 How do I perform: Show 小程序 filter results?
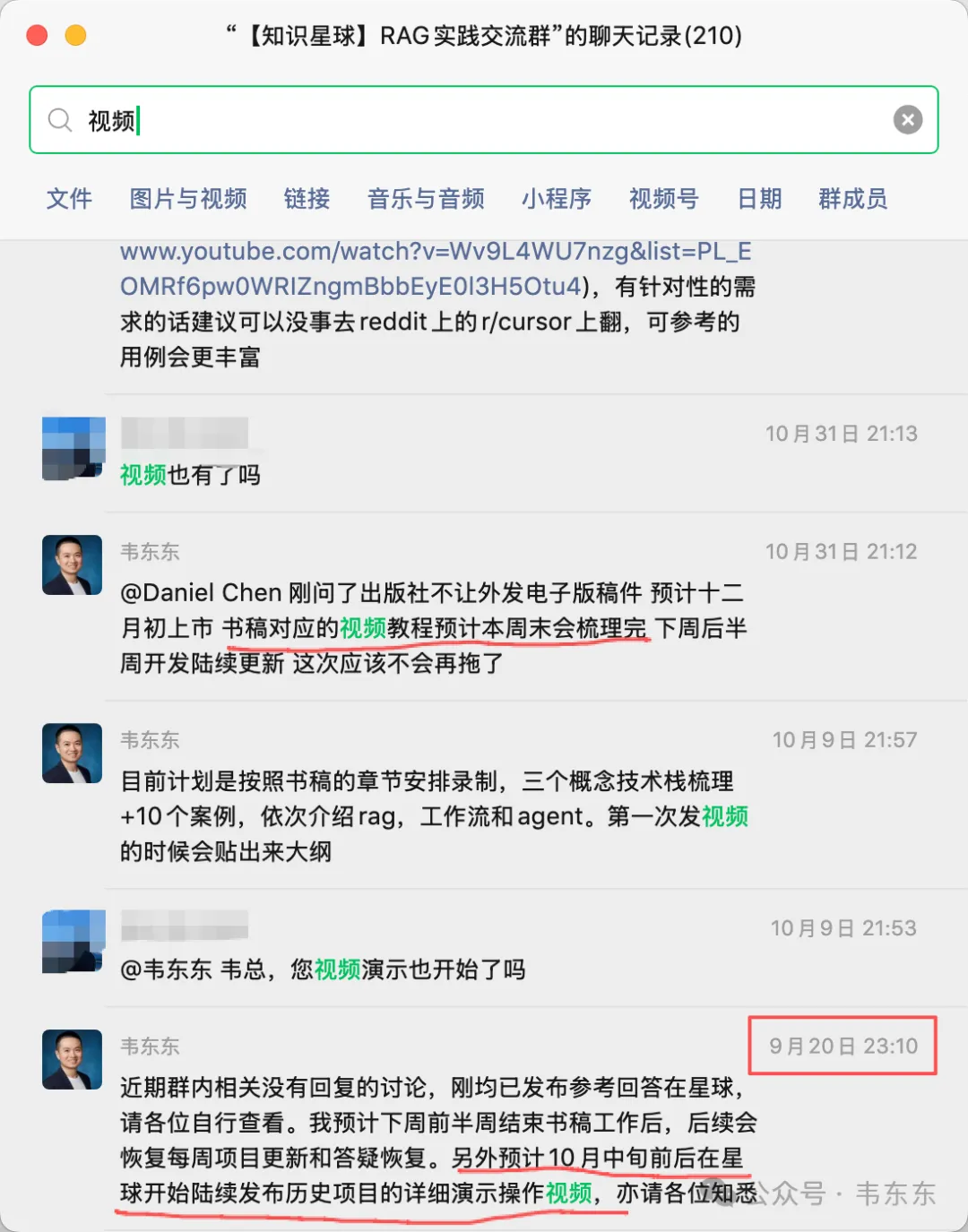[x=557, y=198]
